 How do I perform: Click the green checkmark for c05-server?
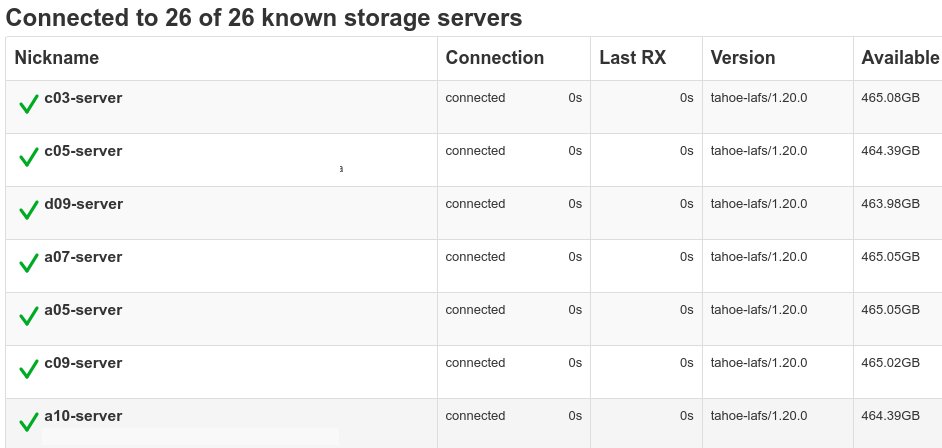(x=29, y=157)
